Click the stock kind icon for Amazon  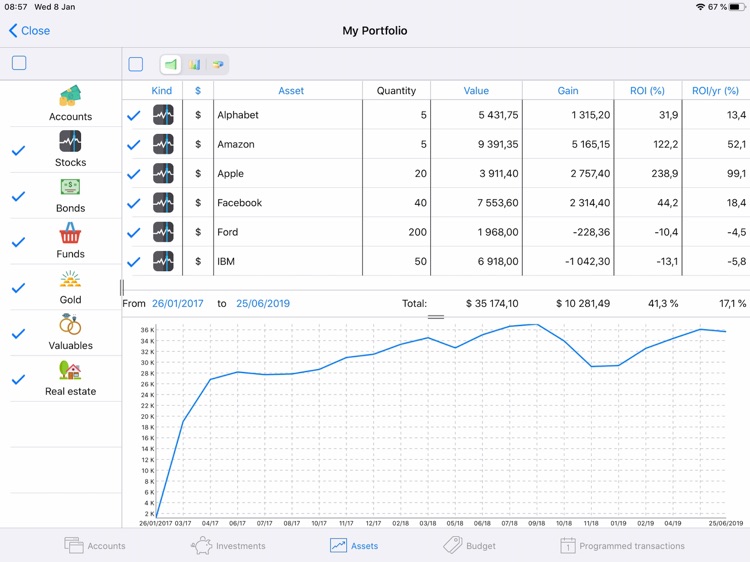click(x=163, y=144)
